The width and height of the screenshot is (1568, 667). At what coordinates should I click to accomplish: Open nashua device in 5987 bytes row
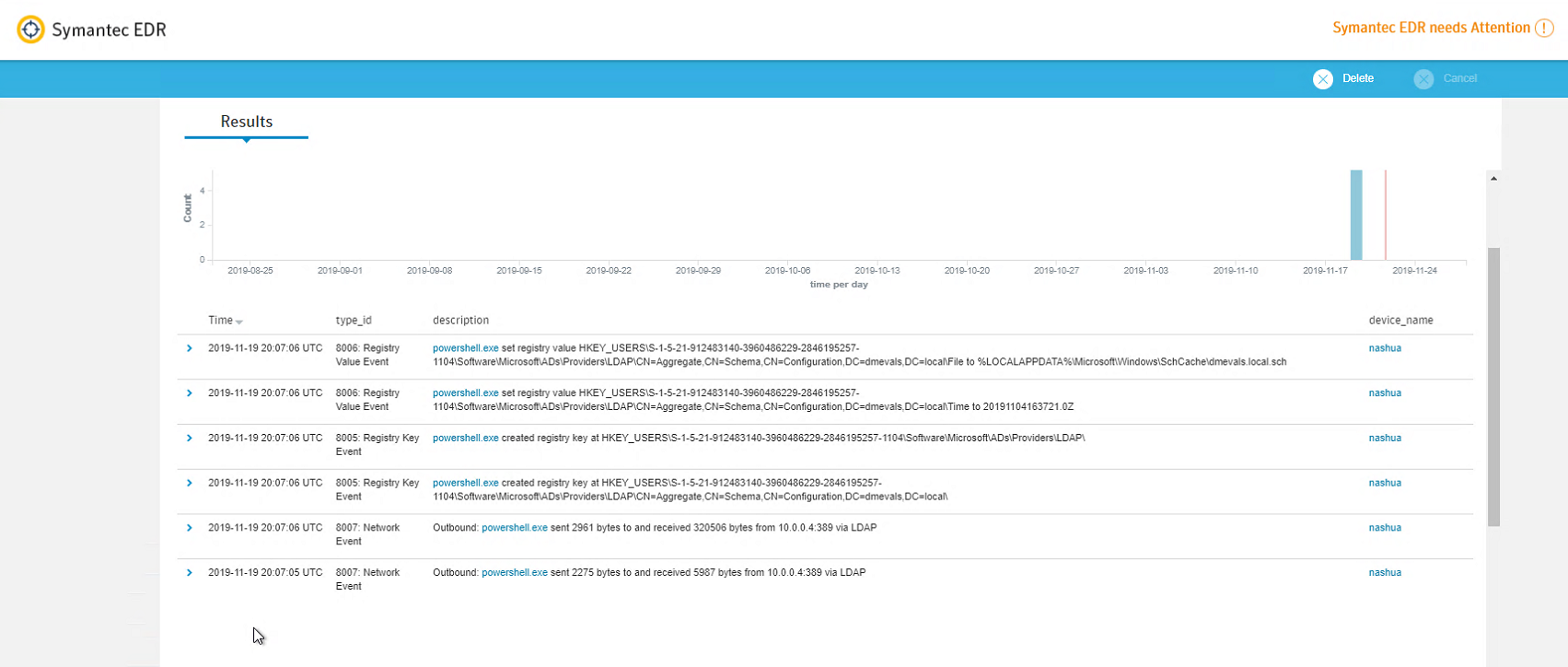click(1385, 573)
